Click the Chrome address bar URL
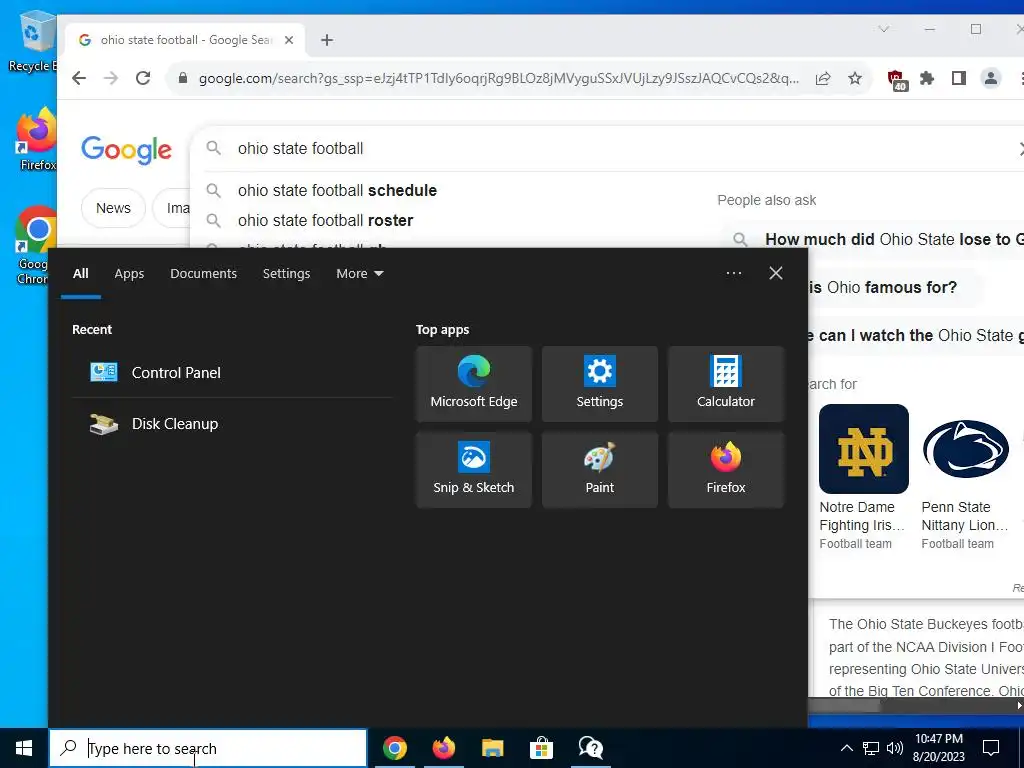This screenshot has height=768, width=1024. coord(498,78)
